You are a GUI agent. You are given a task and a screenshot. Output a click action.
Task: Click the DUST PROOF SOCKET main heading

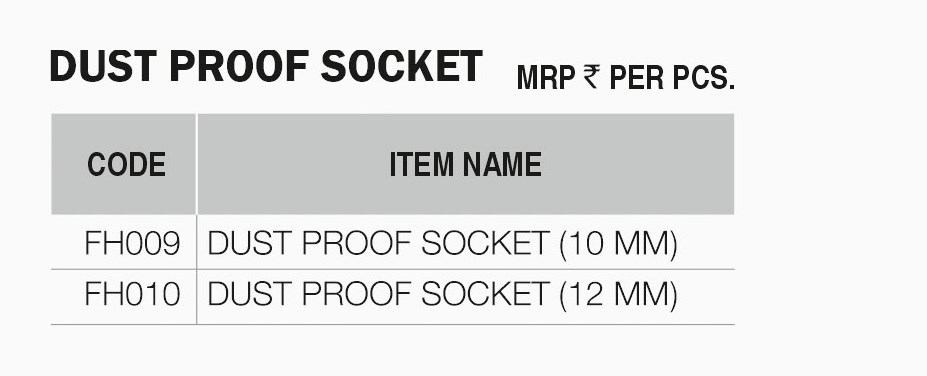pos(266,66)
